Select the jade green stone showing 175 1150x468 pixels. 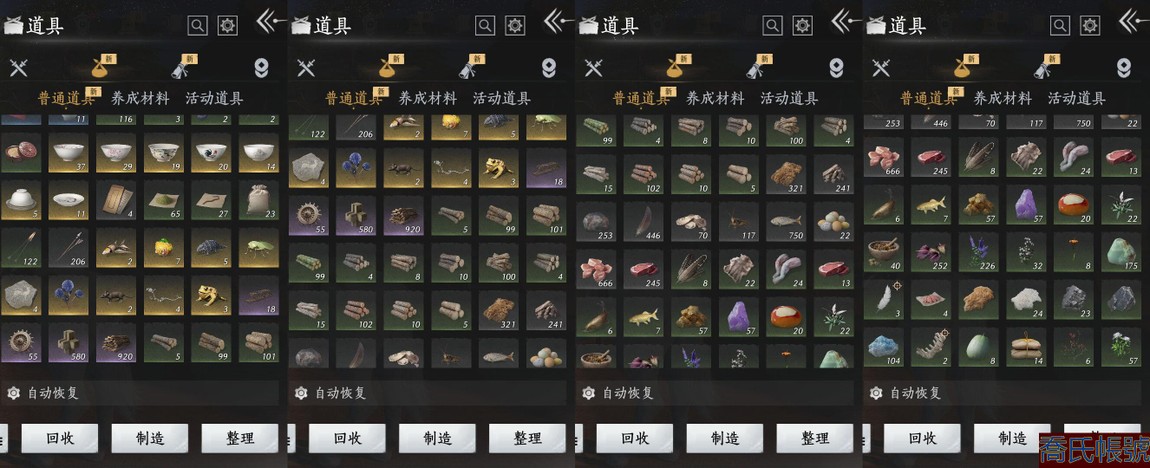(x=1121, y=251)
